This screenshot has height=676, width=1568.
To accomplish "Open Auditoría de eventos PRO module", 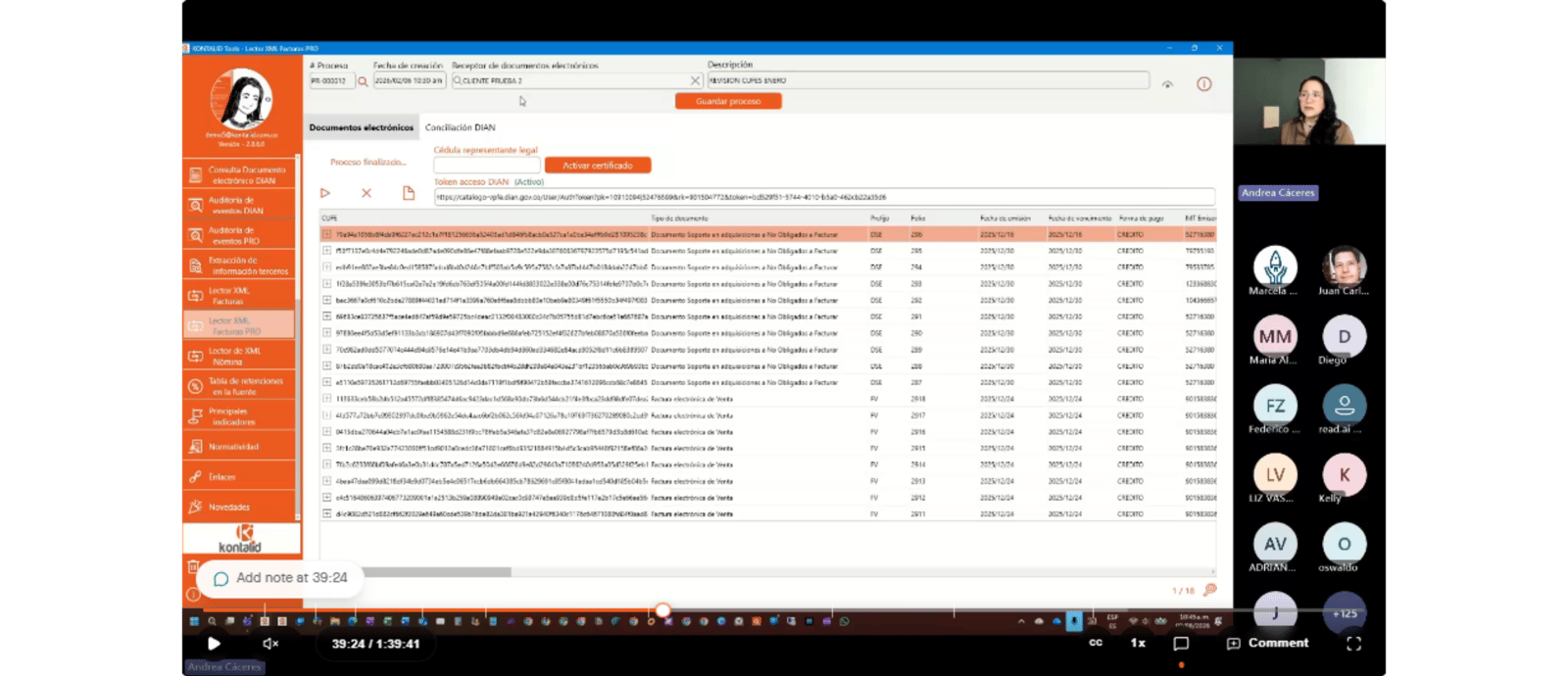I will tap(239, 236).
